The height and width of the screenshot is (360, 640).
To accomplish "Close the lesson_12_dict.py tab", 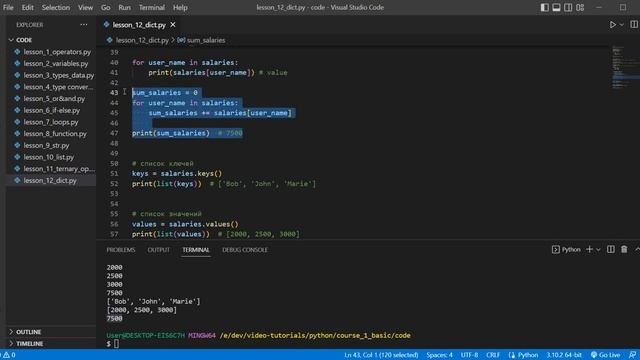I will 173,25.
